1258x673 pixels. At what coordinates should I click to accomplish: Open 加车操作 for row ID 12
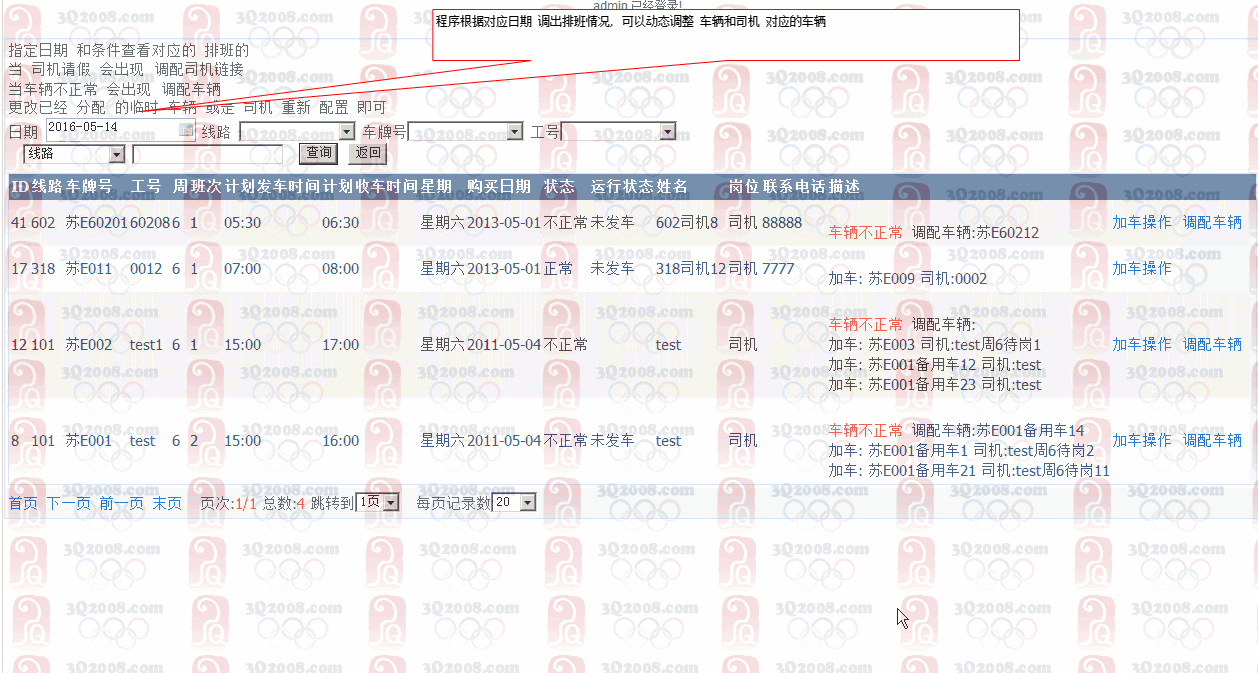click(1142, 344)
